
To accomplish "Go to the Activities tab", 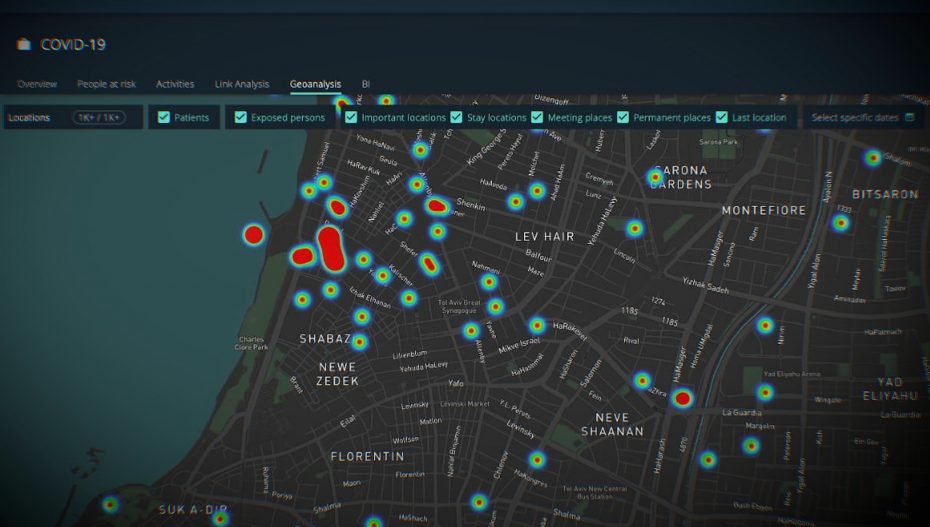I will pyautogui.click(x=175, y=84).
